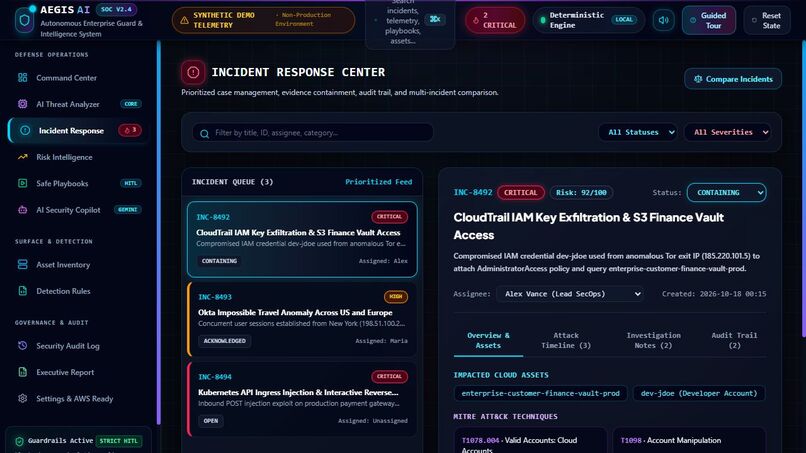Click the Security Audit Log menu item
The width and height of the screenshot is (806, 453).
pos(78,346)
